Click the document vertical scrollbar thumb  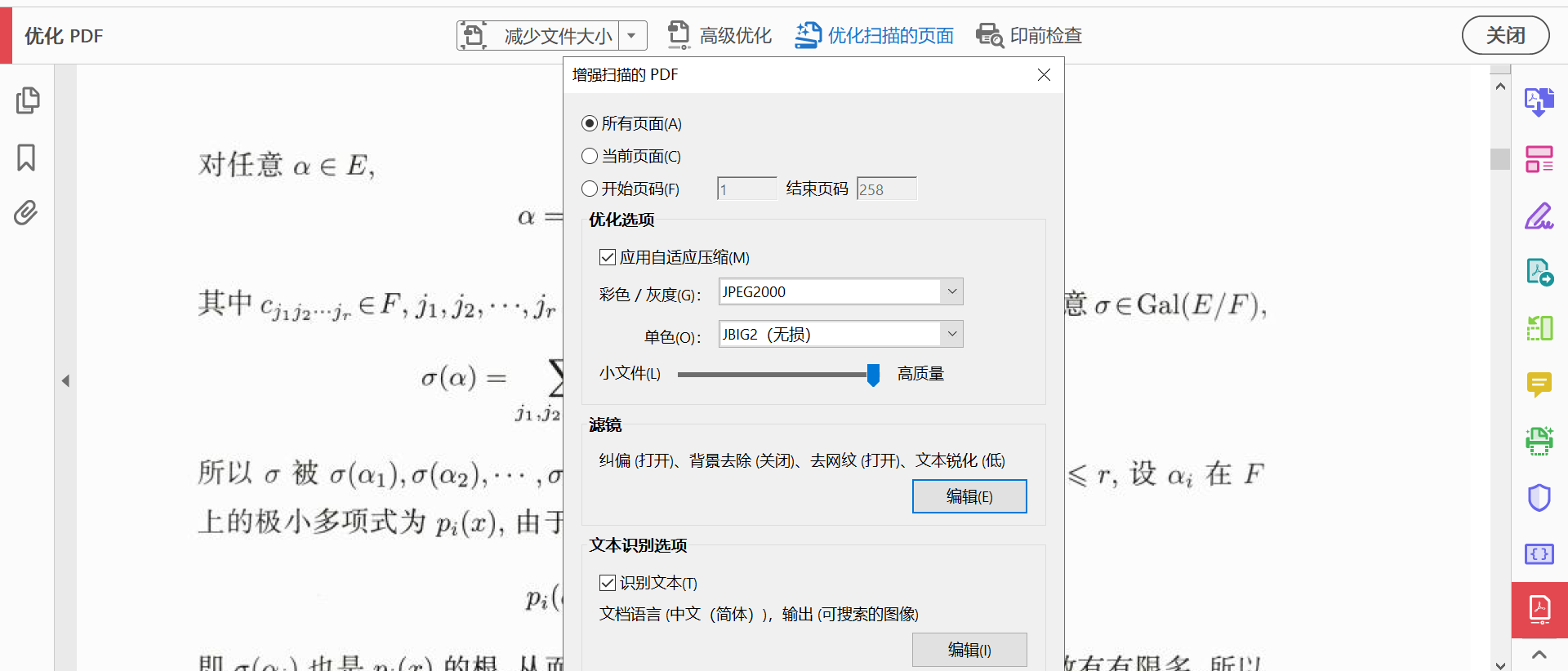[1499, 158]
